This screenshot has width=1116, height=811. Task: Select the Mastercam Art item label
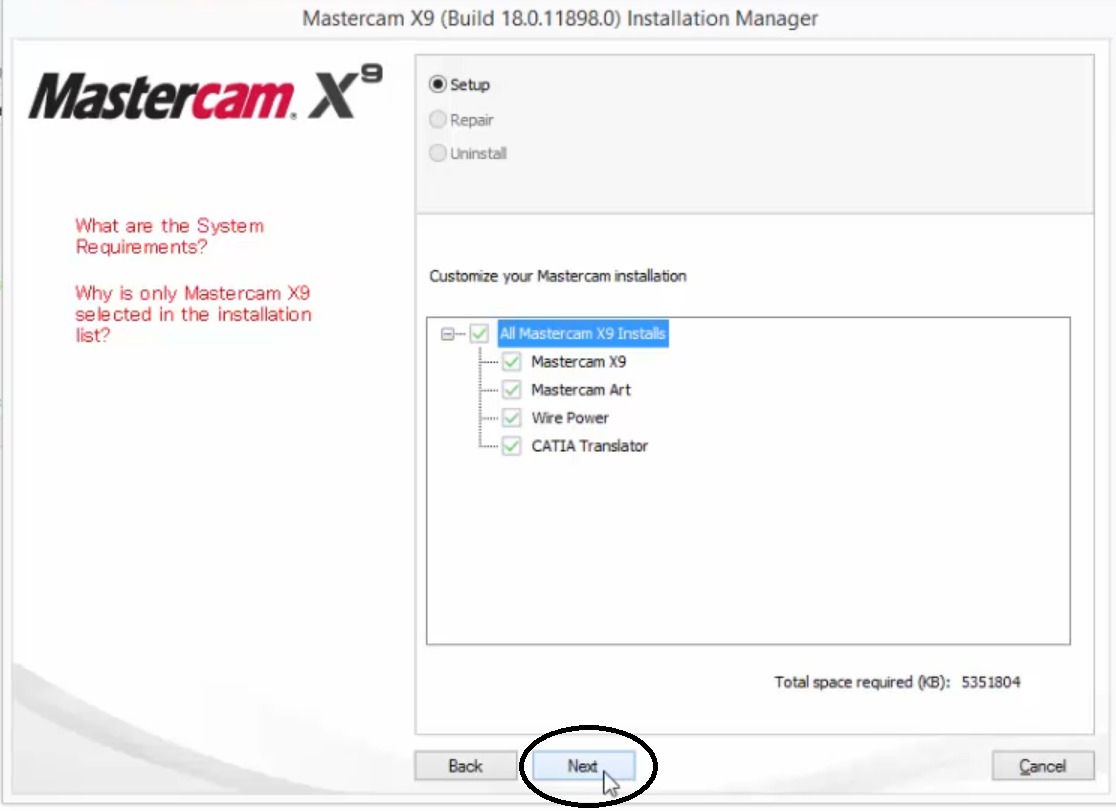pos(580,390)
